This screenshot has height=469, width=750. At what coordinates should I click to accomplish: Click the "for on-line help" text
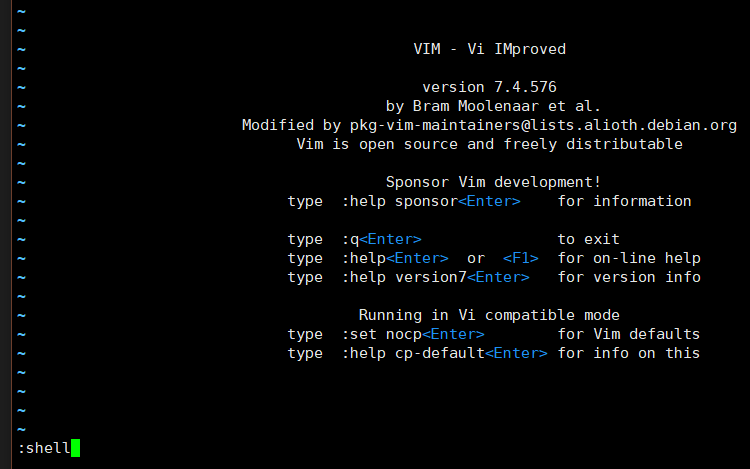tap(629, 258)
